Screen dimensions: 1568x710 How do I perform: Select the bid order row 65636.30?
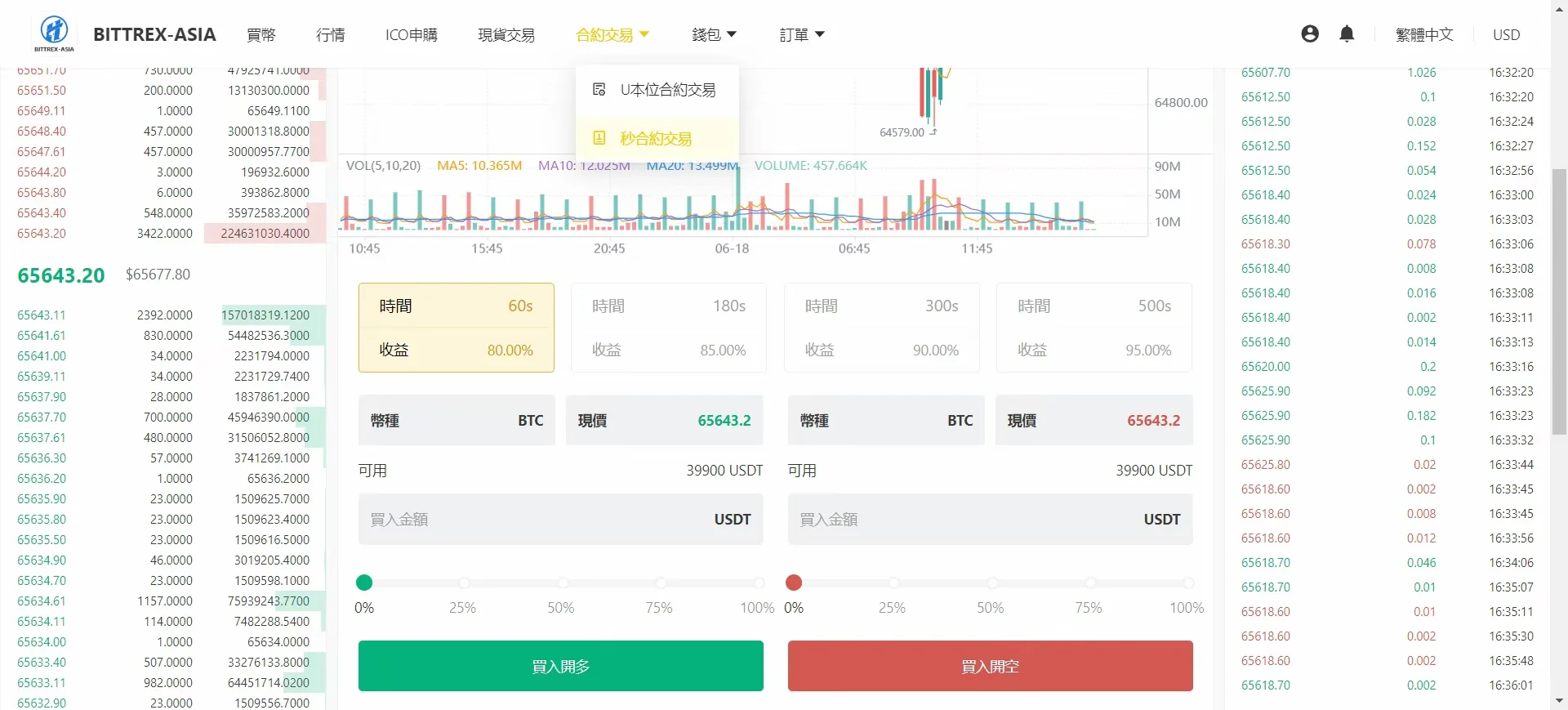point(163,458)
